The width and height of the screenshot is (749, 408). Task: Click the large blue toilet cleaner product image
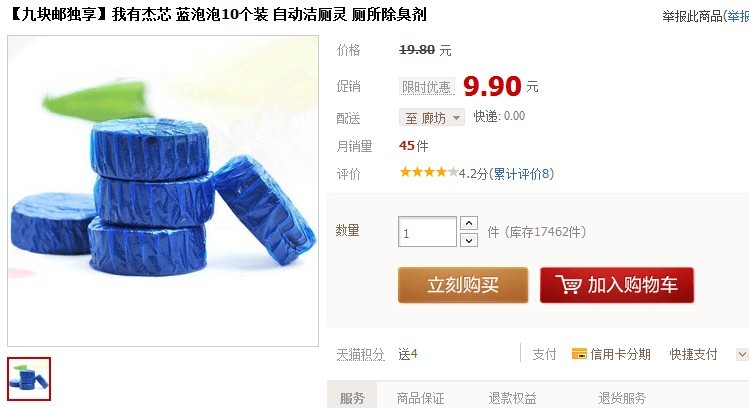click(163, 191)
